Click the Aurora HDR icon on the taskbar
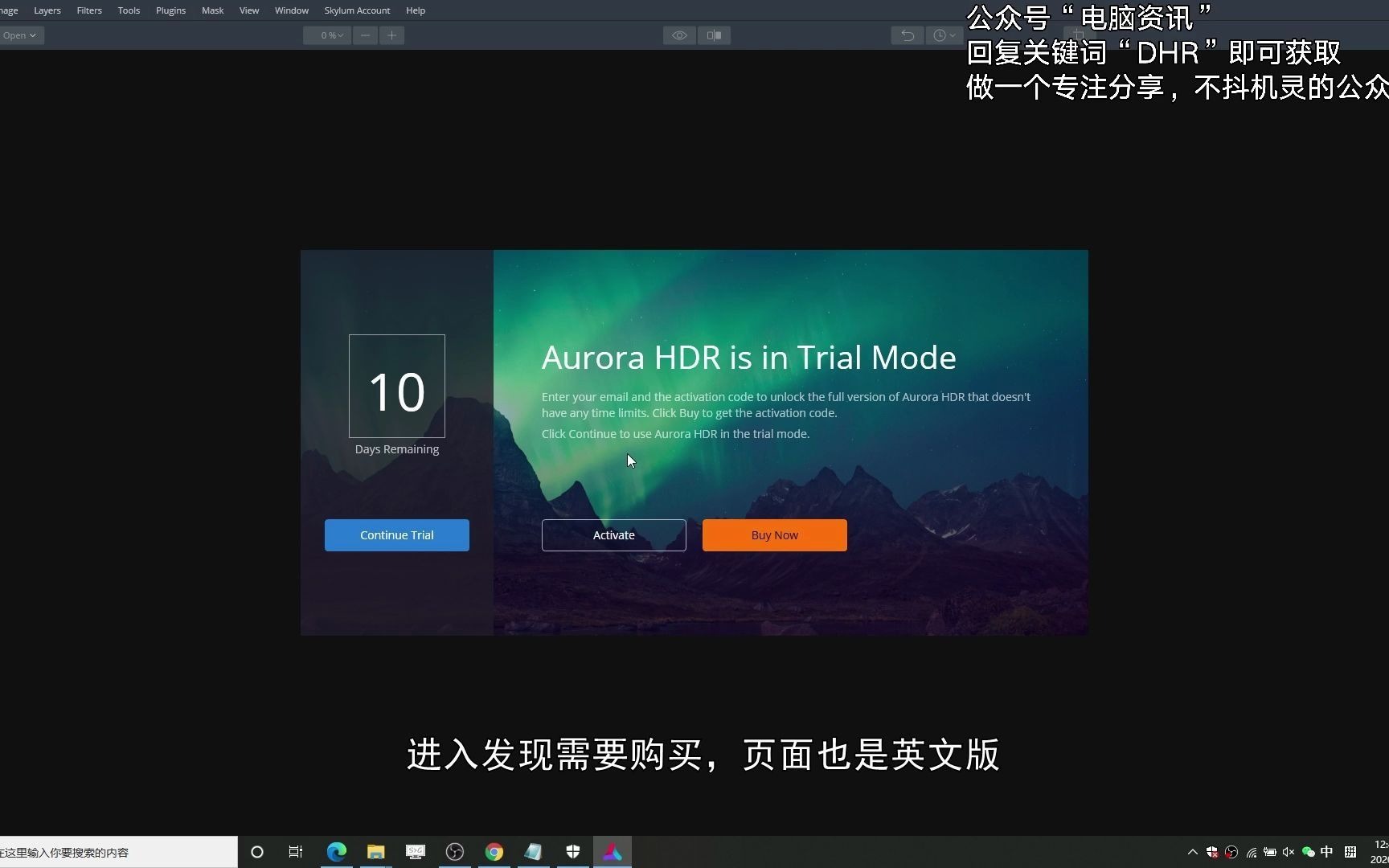This screenshot has width=1389, height=868. point(612,851)
